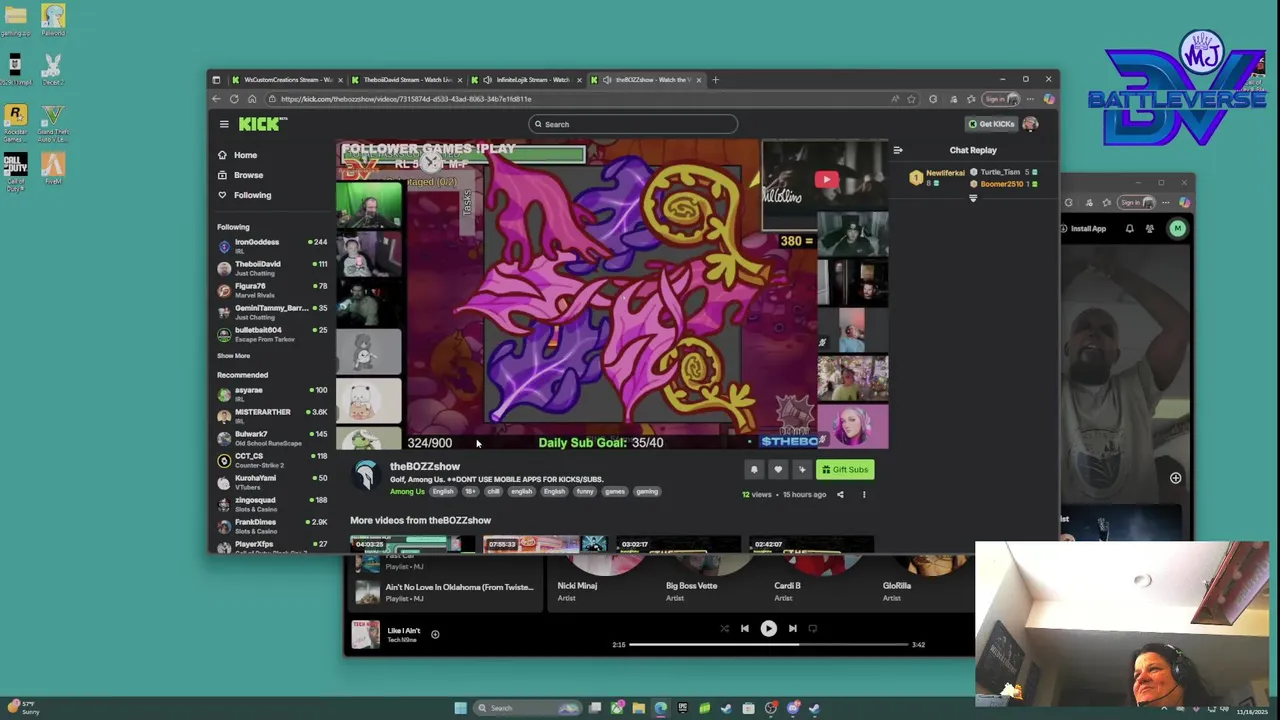
Task: Click the subscribe star button
Action: tap(802, 469)
